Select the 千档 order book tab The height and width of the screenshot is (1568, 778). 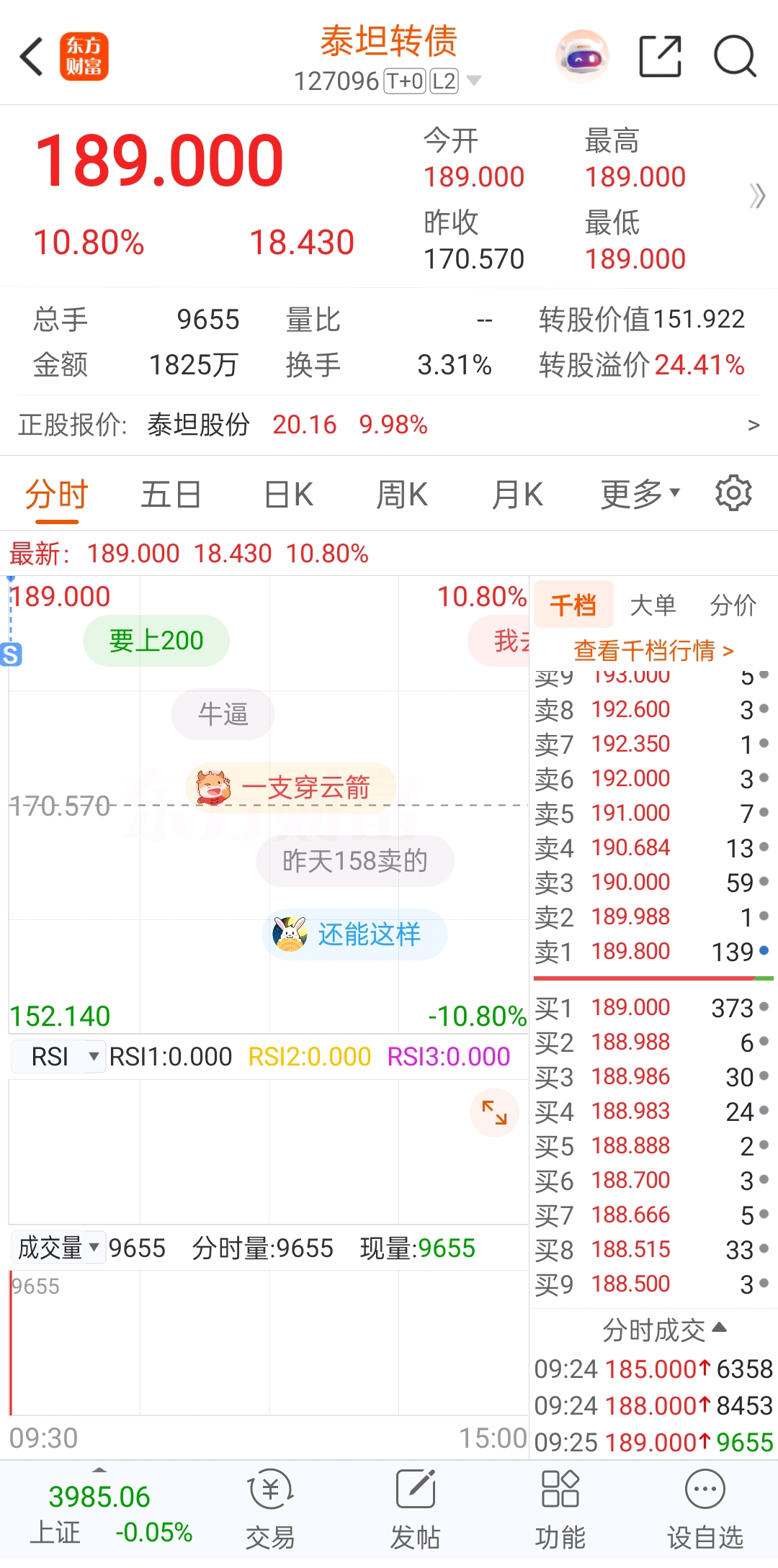(x=573, y=605)
